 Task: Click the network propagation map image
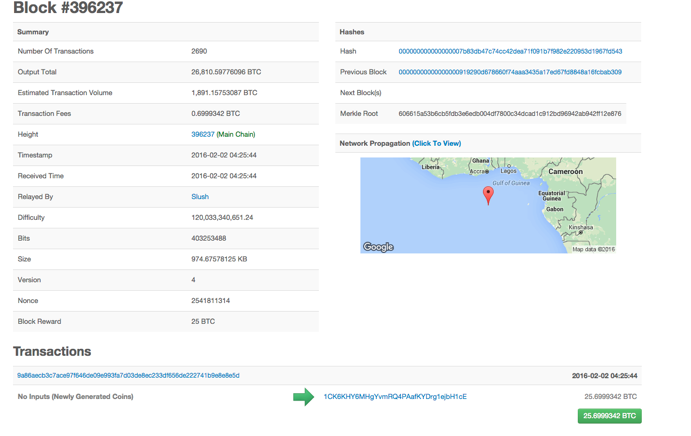coord(488,205)
